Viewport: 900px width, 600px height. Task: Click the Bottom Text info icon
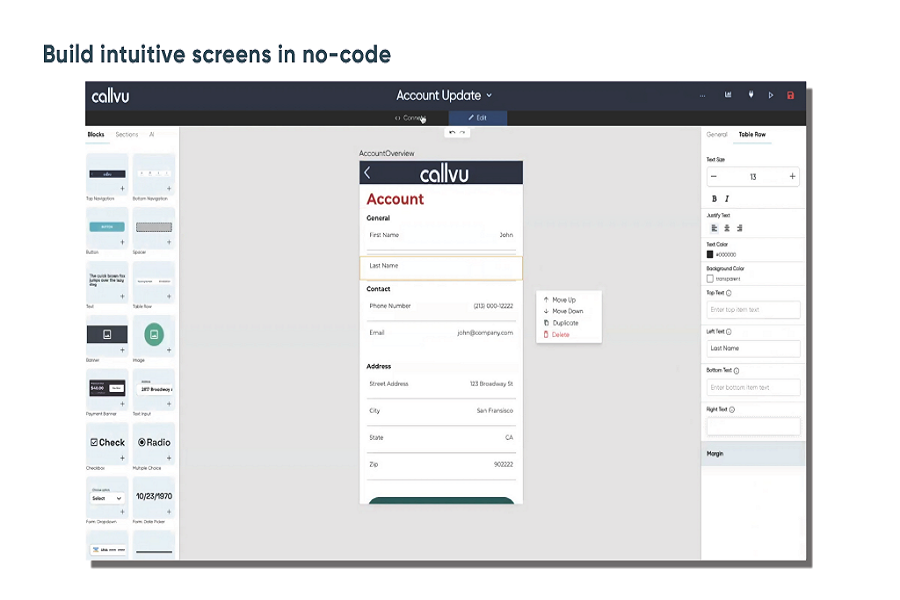736,371
